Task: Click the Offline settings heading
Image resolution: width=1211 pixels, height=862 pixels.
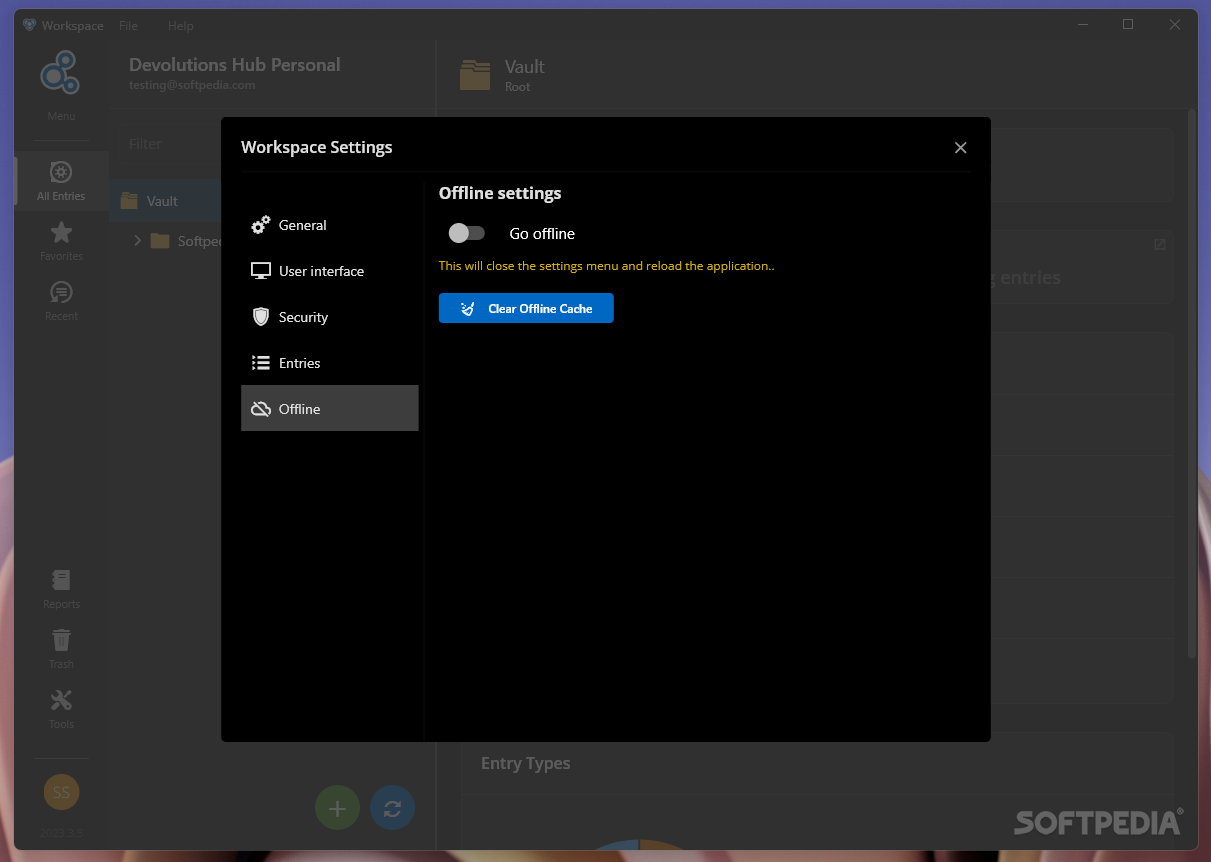Action: click(x=500, y=193)
